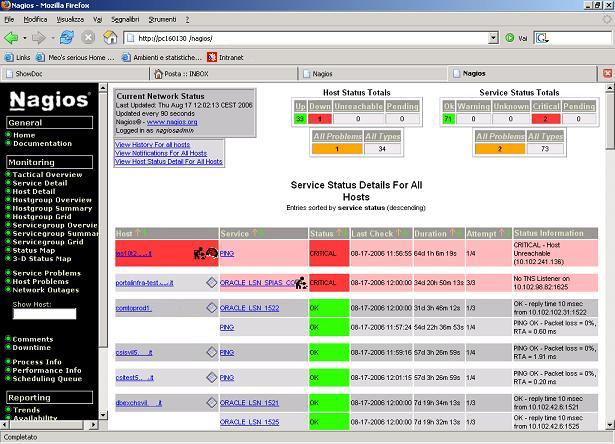The height and width of the screenshot is (444, 615).
Task: Open View Host Status Detail For All Hosts
Action: (x=169, y=161)
